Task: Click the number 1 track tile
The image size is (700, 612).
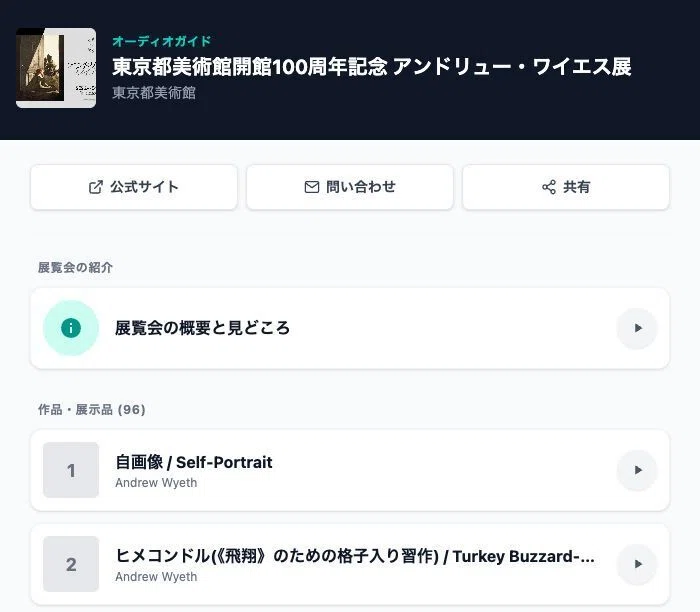Action: click(71, 470)
